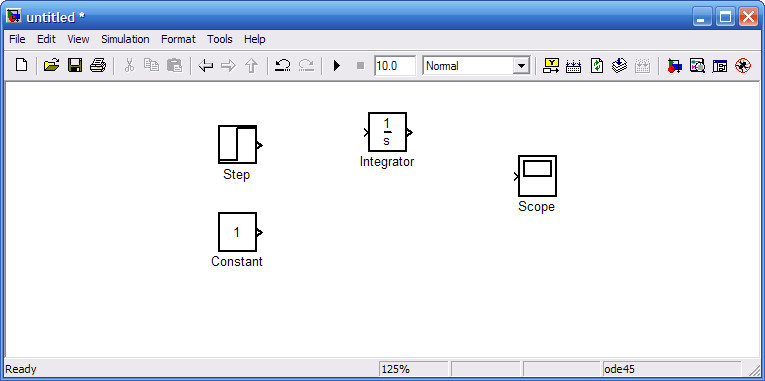Copy selection with the copy icon
The height and width of the screenshot is (381, 765).
point(152,65)
